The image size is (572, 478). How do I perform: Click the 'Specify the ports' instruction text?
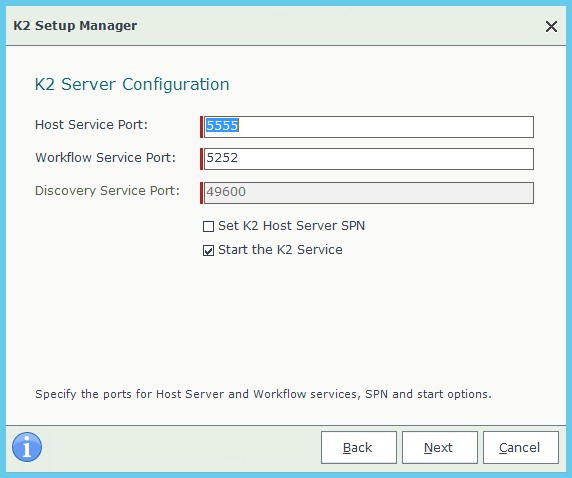pyautogui.click(x=263, y=394)
